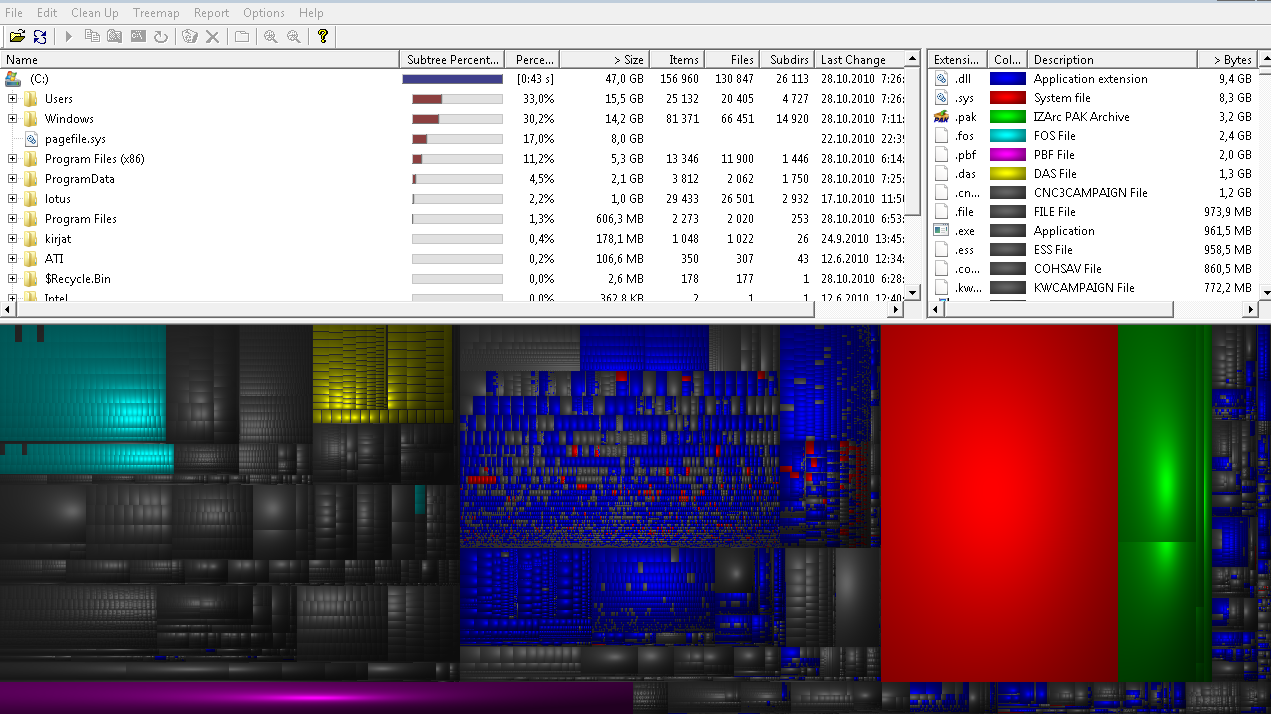Image resolution: width=1271 pixels, height=714 pixels.
Task: Click the Refresh All toolbar icon
Action: point(39,36)
